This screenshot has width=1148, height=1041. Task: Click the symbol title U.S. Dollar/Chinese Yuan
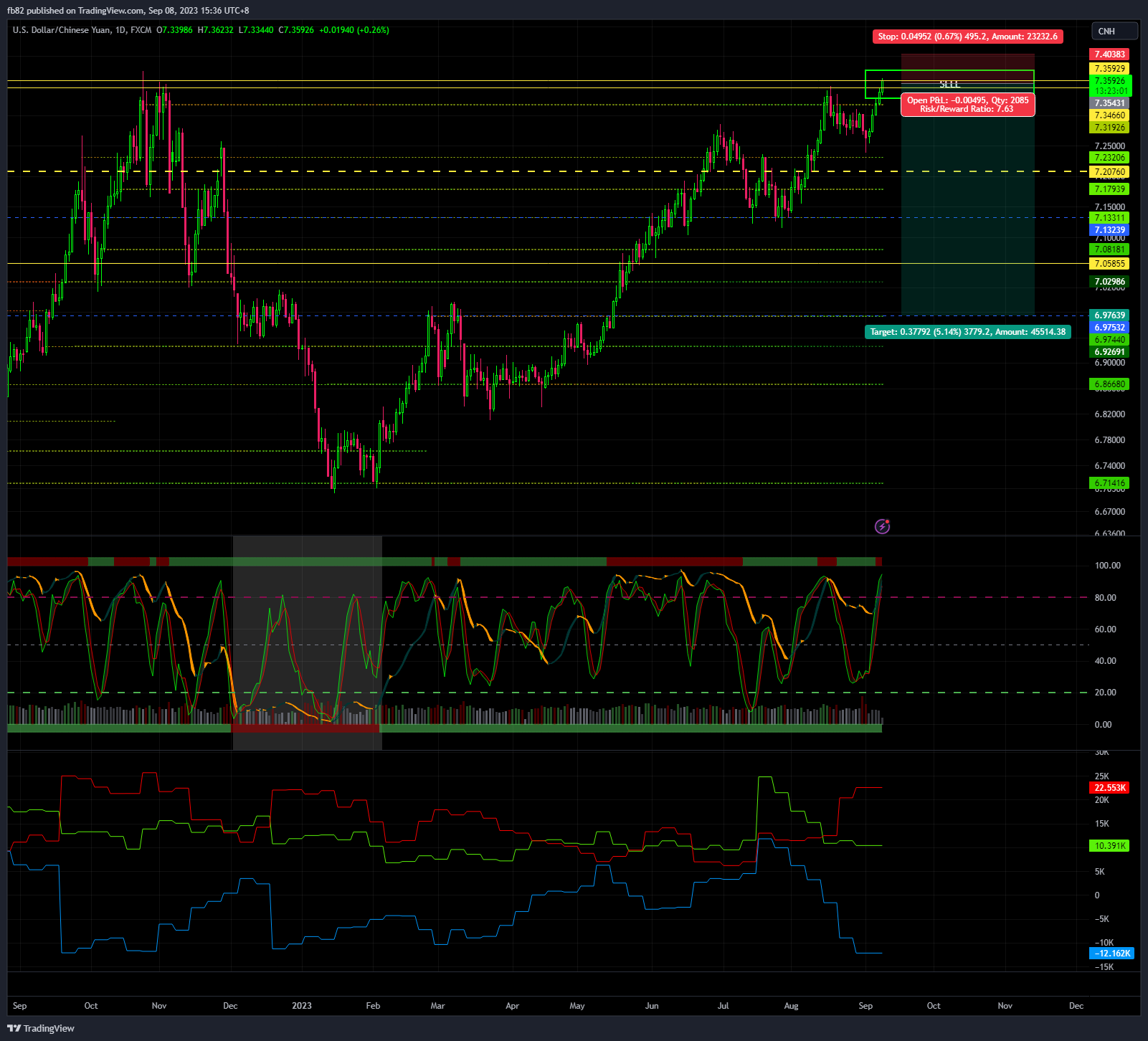tap(61, 30)
